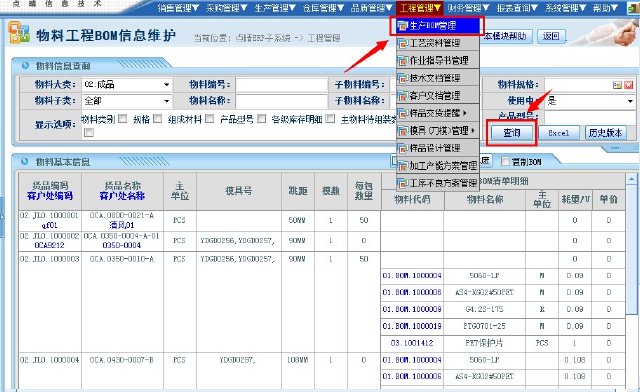Click the 作业指导书管理 menu icon

(x=402, y=61)
